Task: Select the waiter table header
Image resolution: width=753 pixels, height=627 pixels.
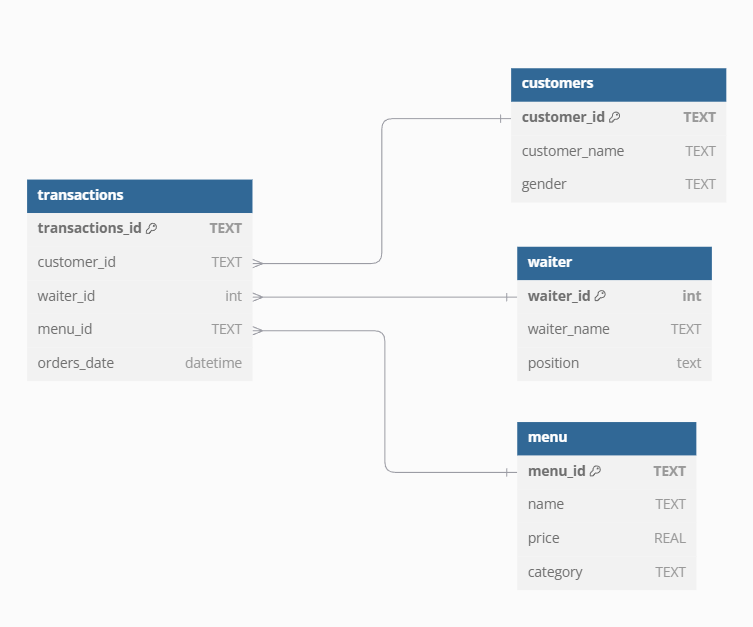Action: click(x=614, y=263)
